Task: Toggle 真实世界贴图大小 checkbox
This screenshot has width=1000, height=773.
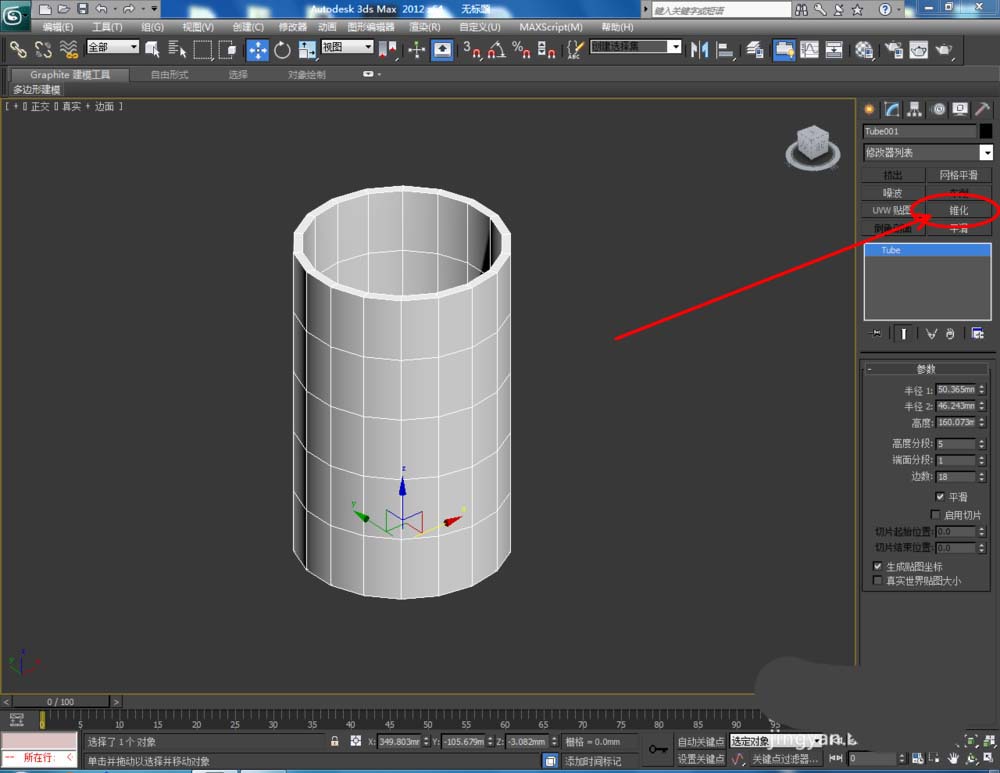Action: click(878, 580)
